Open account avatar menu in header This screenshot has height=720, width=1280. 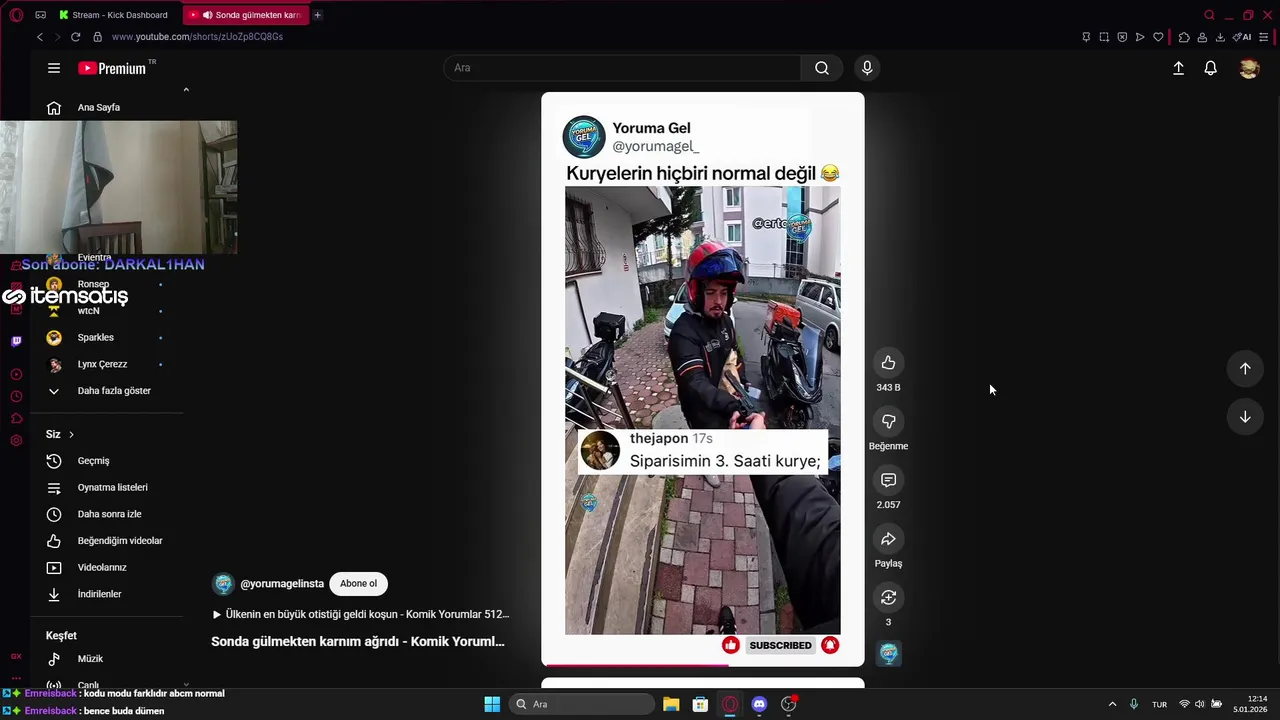(x=1249, y=68)
